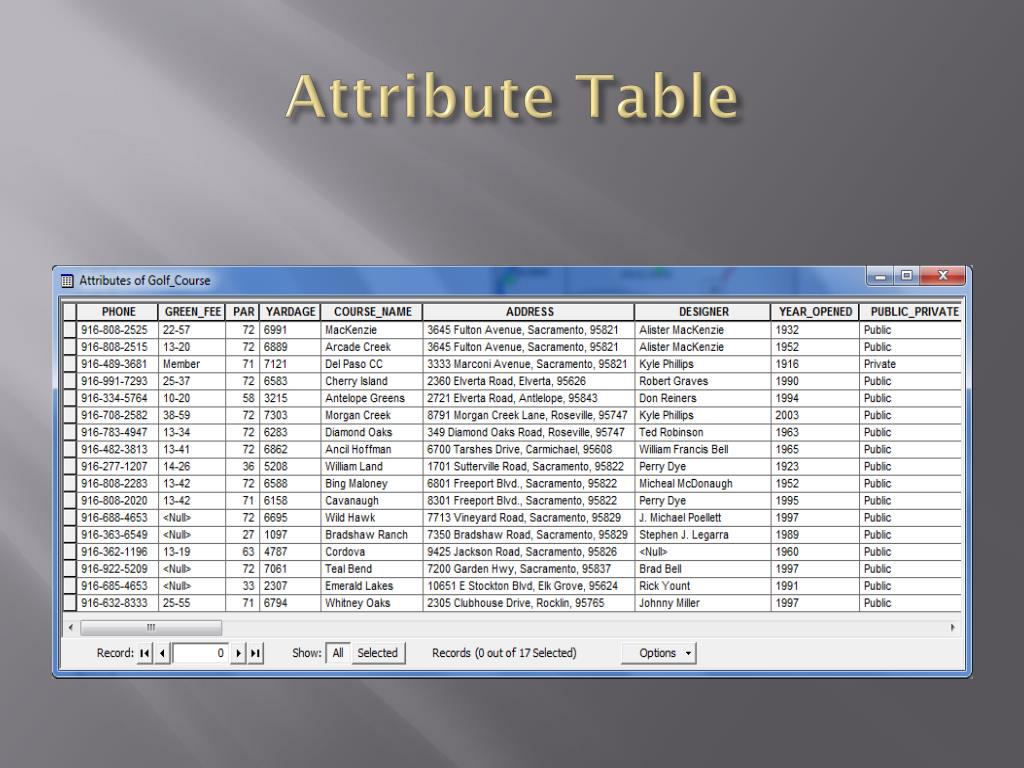Click the 'Arcade Creek' course name cell

tap(372, 347)
